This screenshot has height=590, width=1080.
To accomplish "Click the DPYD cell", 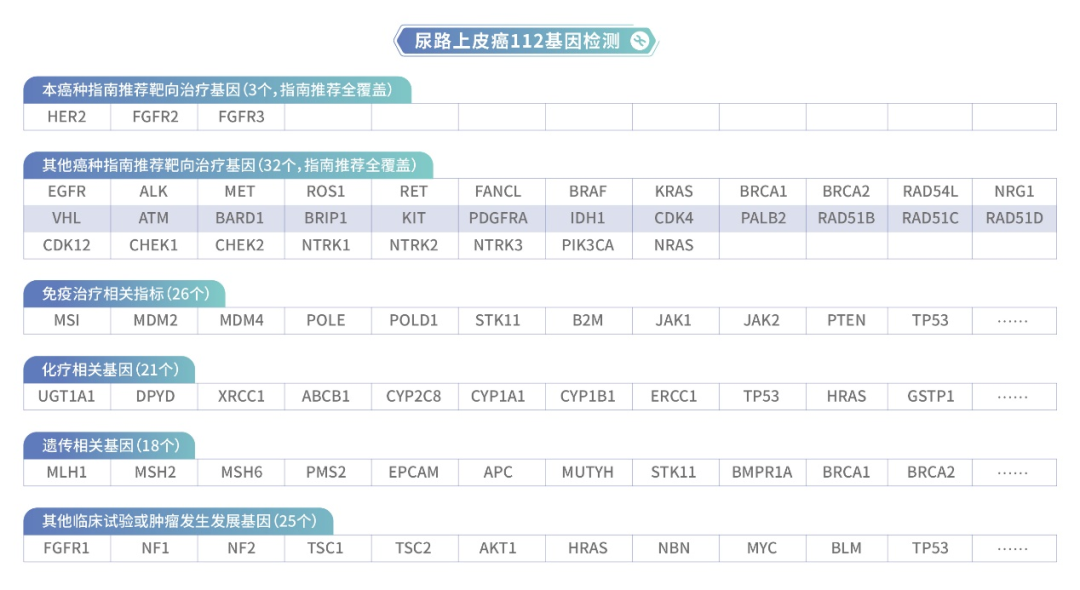I will pyautogui.click(x=154, y=397).
